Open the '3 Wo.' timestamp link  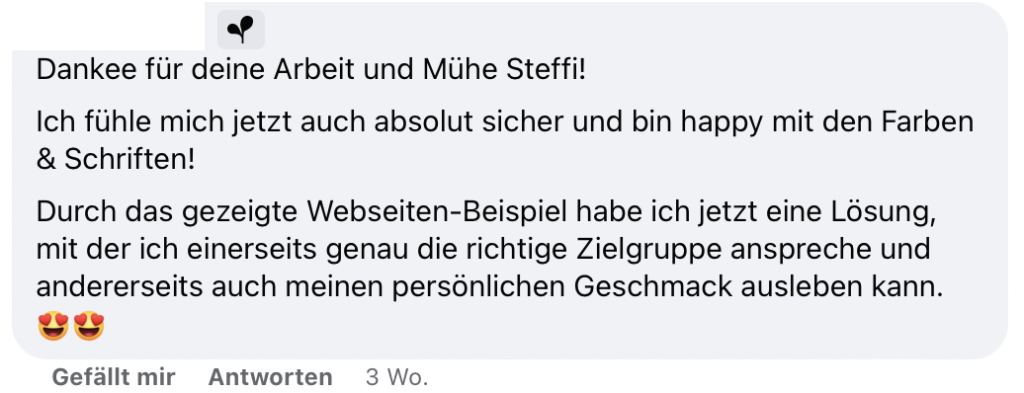click(x=397, y=377)
